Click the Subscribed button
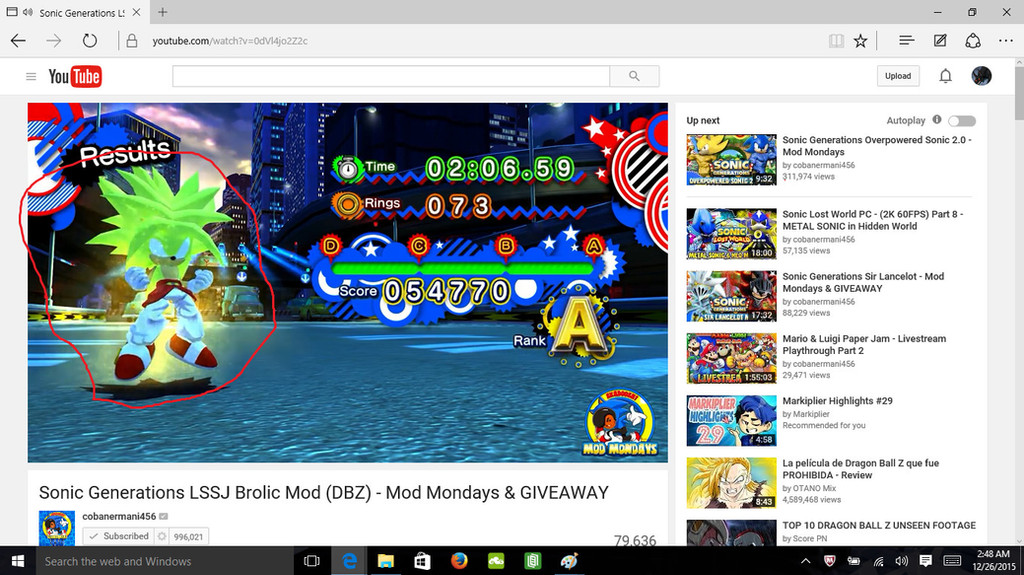This screenshot has width=1024, height=575. pos(120,536)
